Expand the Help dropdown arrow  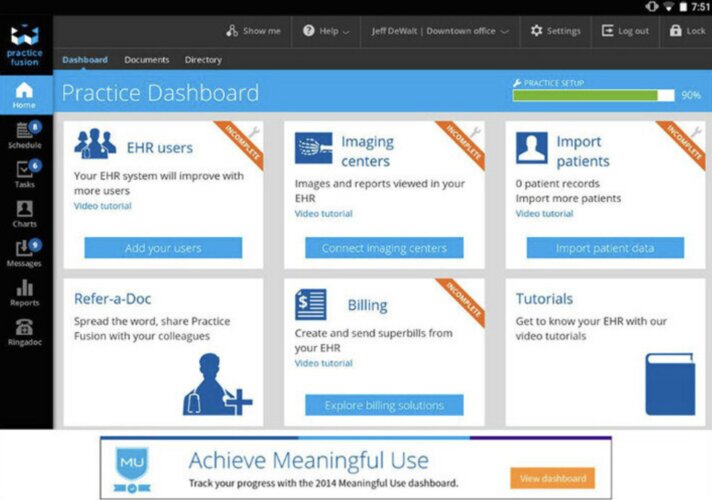(346, 32)
